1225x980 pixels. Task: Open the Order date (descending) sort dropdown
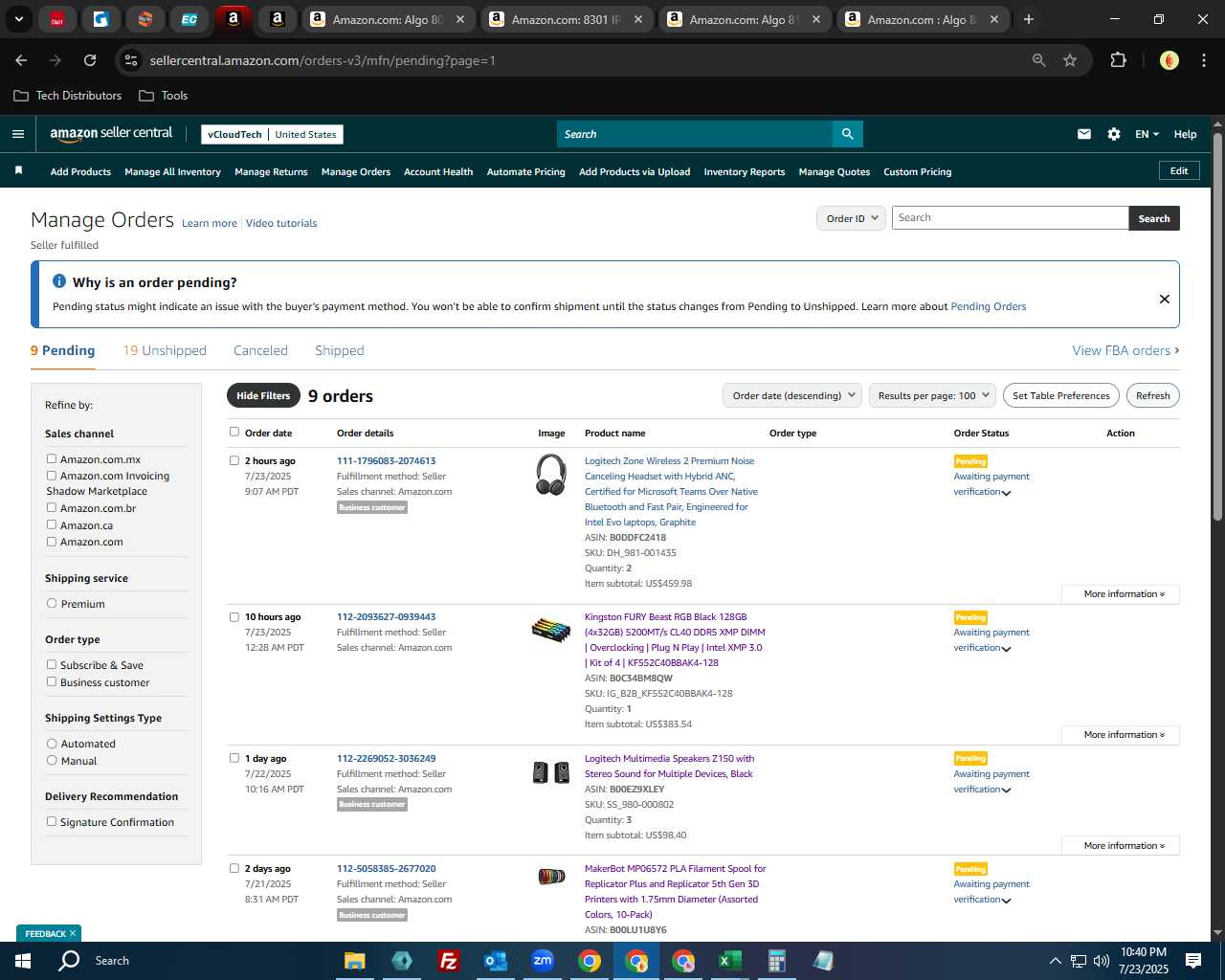pyautogui.click(x=792, y=395)
